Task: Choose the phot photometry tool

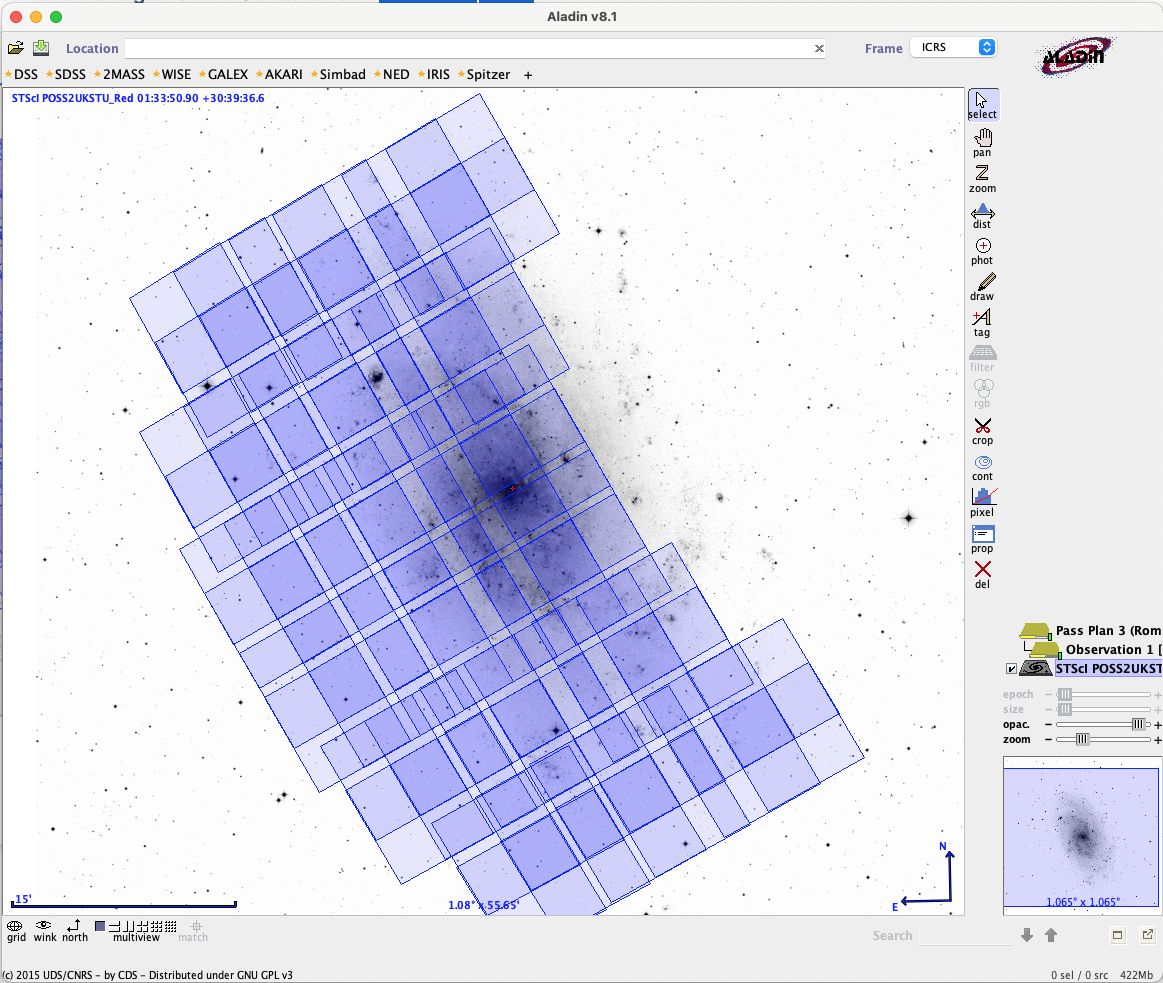Action: point(982,250)
